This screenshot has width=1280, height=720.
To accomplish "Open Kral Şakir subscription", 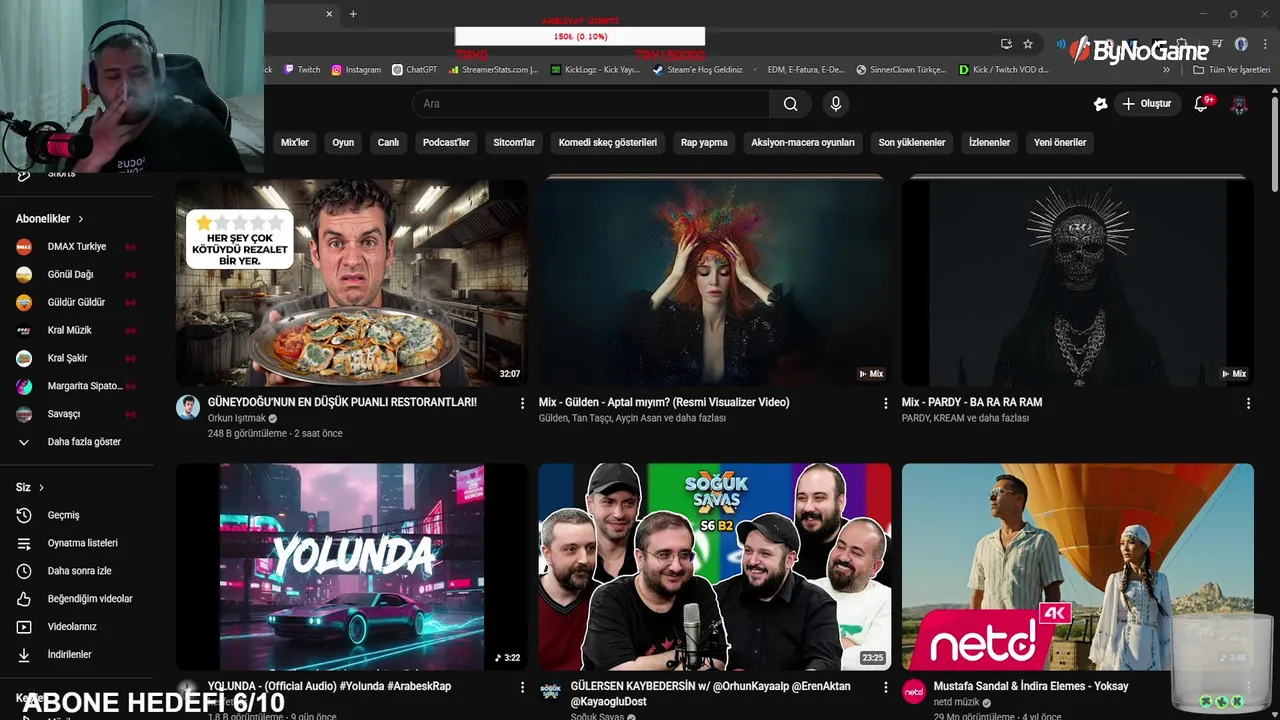I will 77,358.
